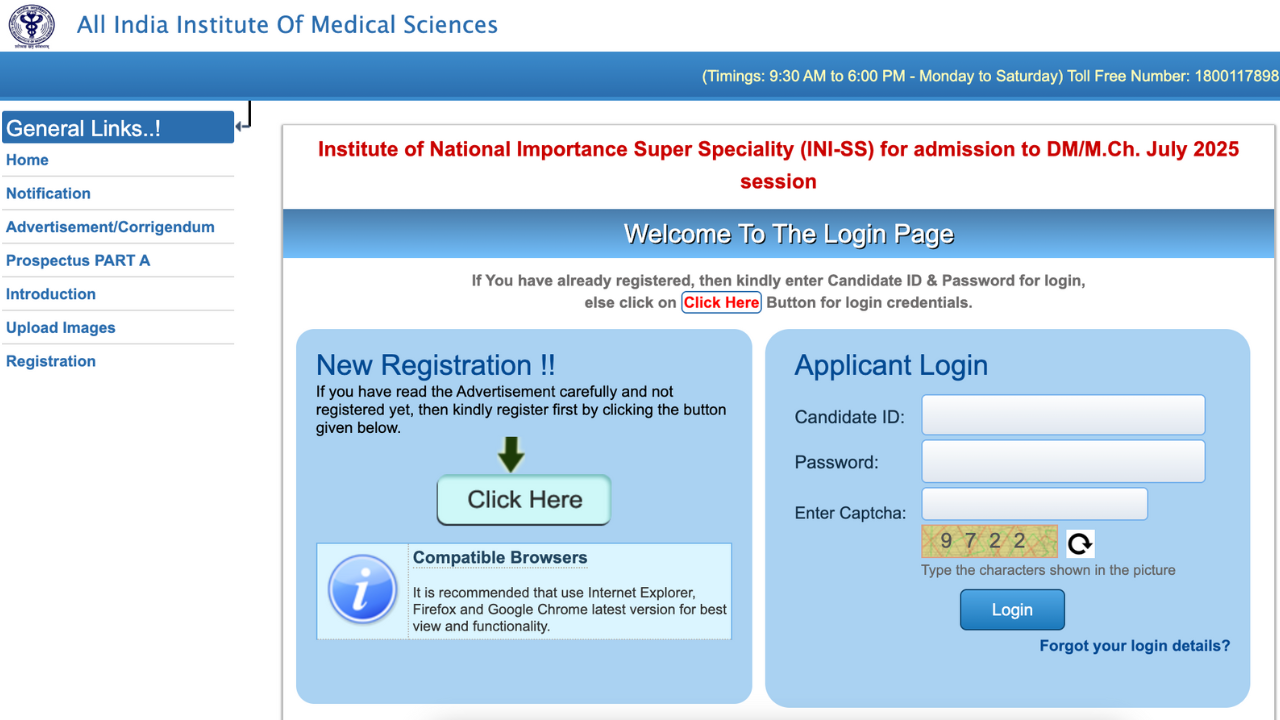Click the 'Applicant Login' heading
Screen dimensions: 1280x720
tap(891, 365)
